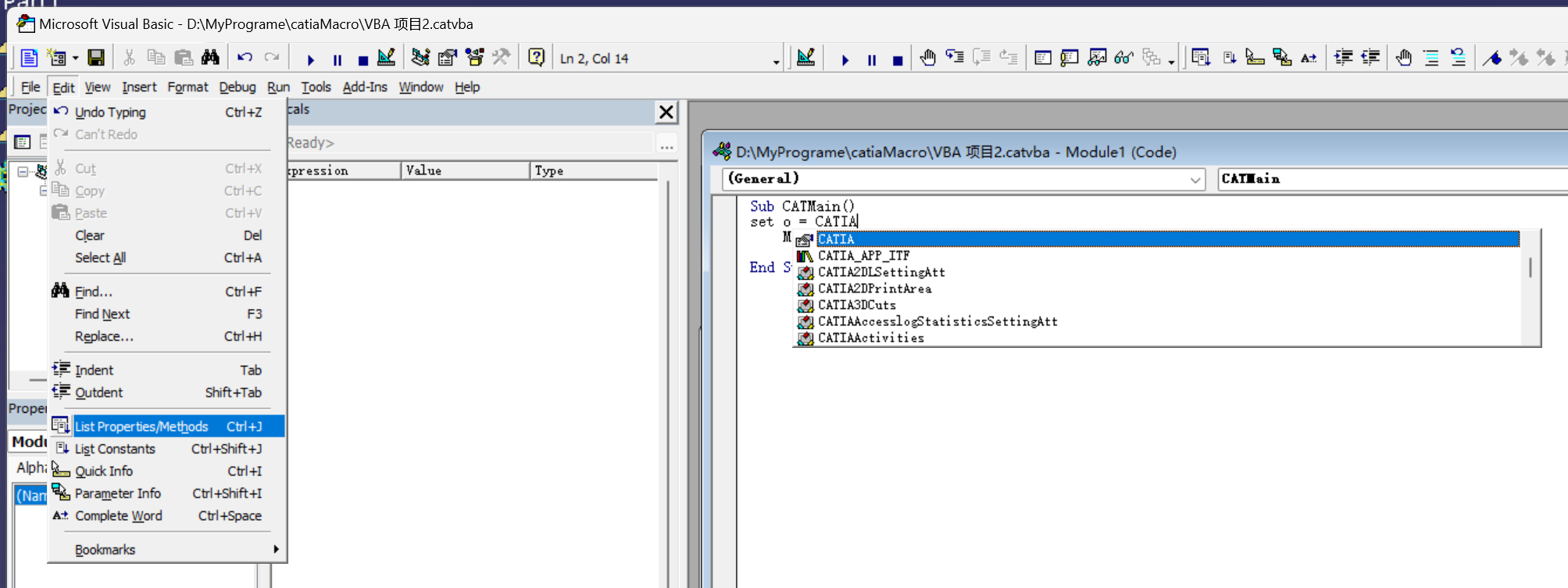Open the View menu
Image resolution: width=1568 pixels, height=588 pixels.
pyautogui.click(x=98, y=87)
